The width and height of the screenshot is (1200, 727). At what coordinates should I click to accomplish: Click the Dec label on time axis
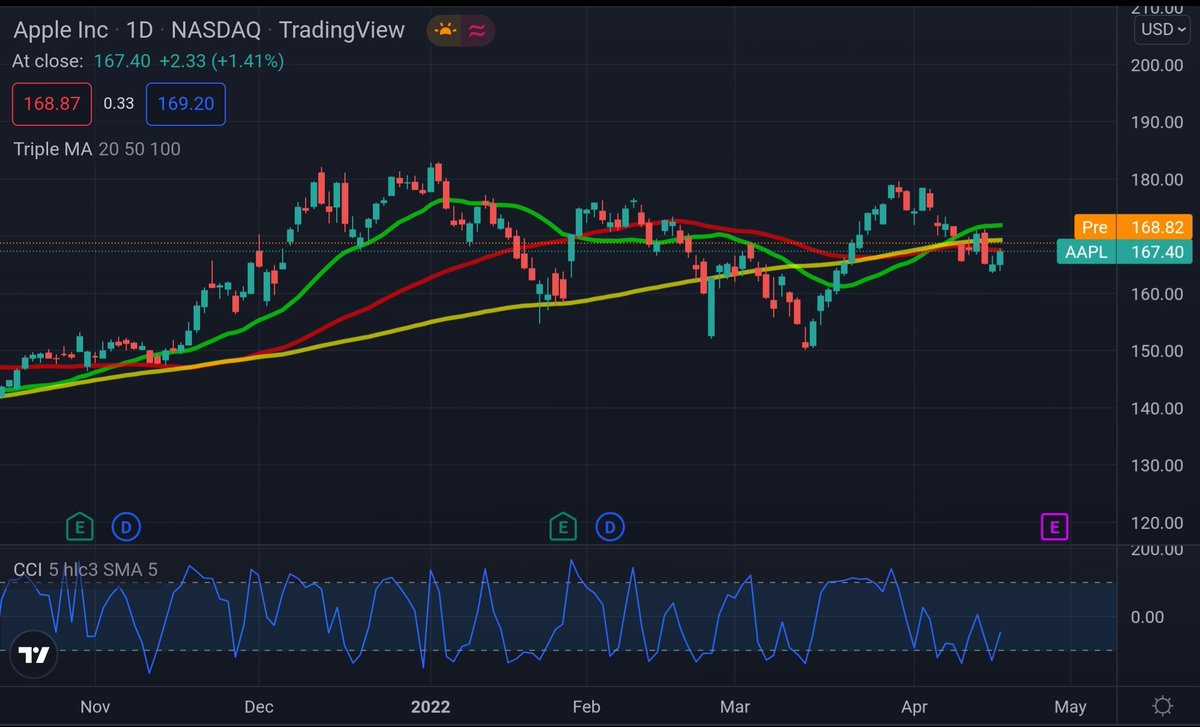(x=258, y=707)
